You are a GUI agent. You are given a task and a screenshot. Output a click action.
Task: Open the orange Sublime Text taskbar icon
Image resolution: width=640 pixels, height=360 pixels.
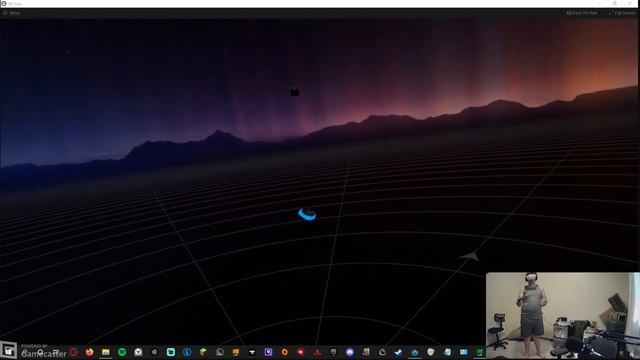(x=236, y=352)
